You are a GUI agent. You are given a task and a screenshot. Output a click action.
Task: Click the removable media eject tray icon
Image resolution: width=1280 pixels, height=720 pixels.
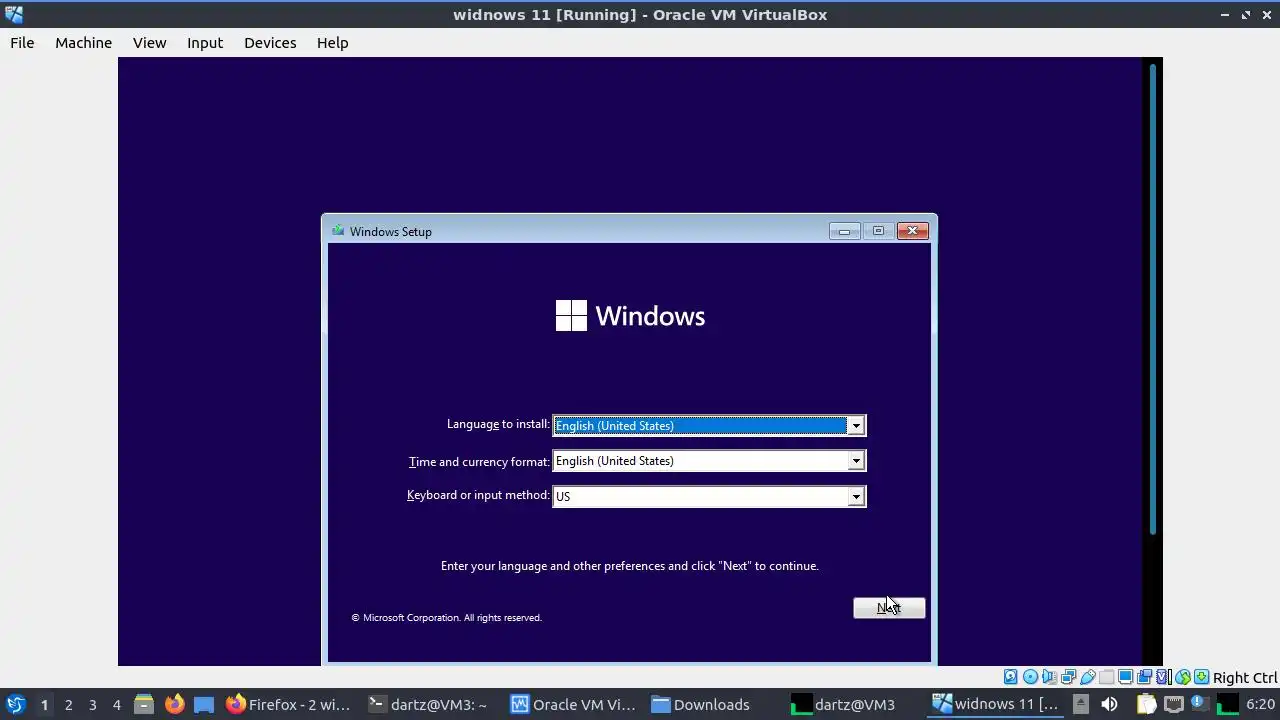(1080, 704)
